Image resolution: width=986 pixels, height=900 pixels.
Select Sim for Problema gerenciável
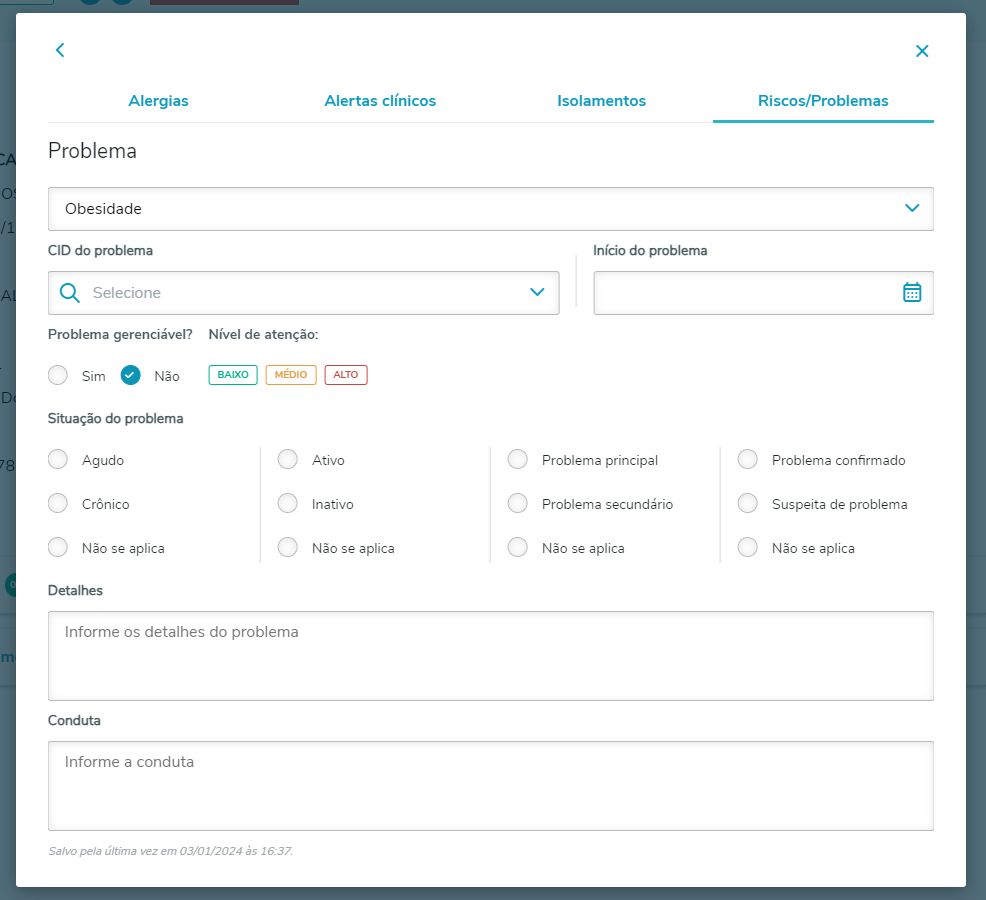59,375
